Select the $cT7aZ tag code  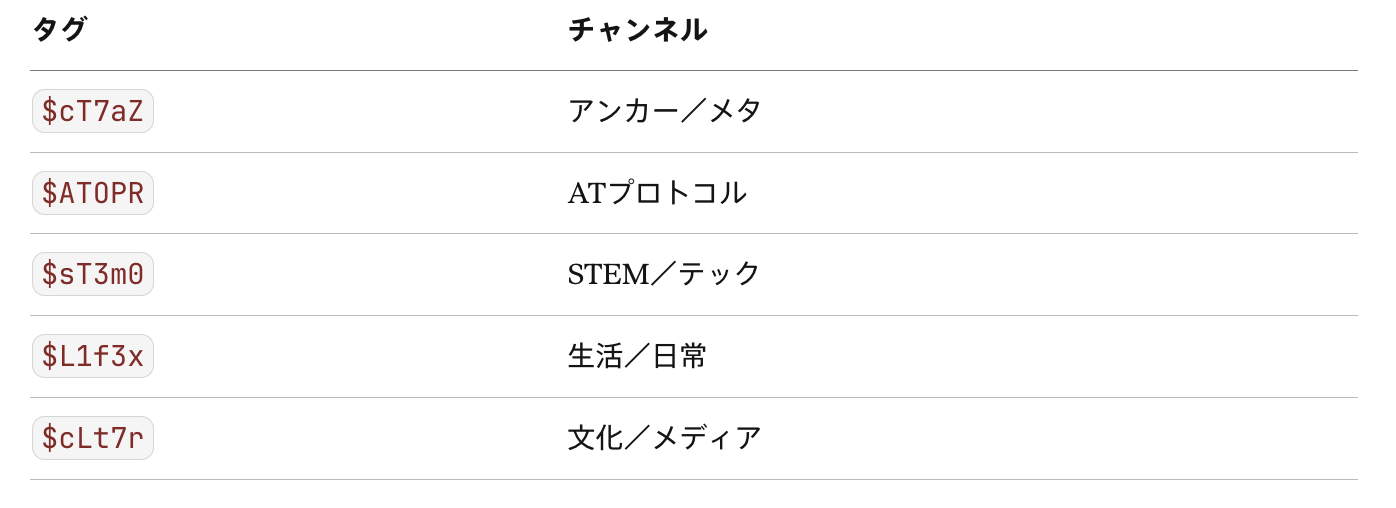tap(93, 111)
